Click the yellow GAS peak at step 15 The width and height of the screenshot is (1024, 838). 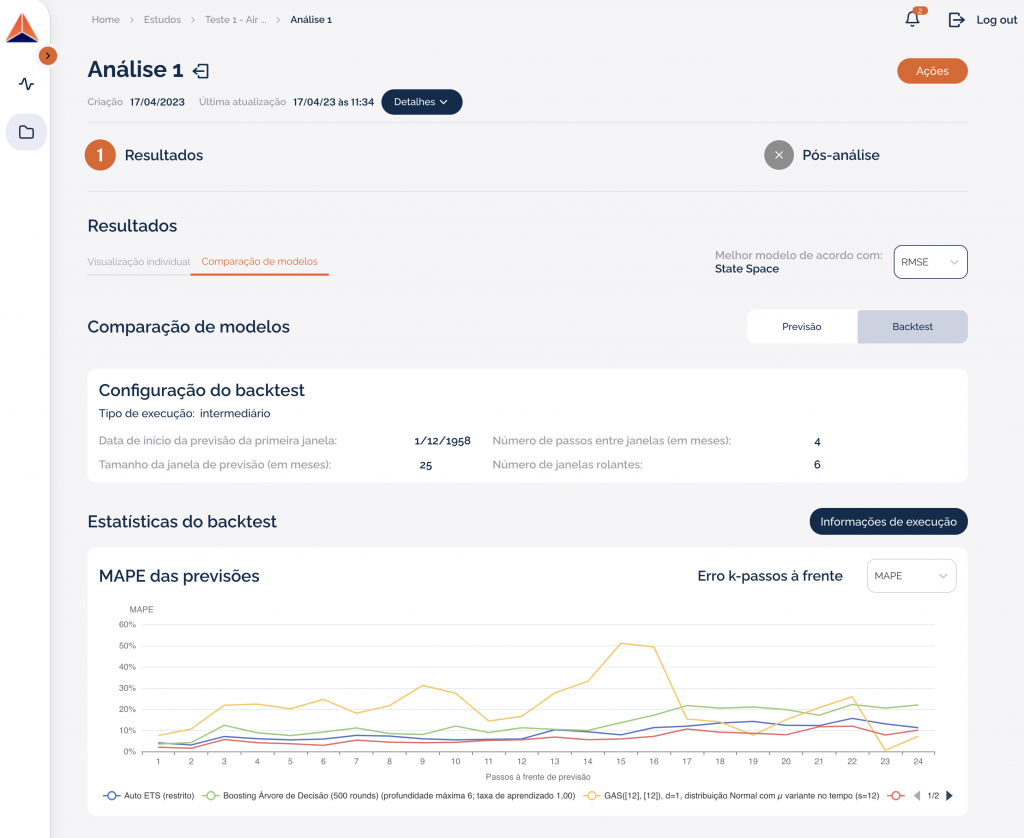621,643
